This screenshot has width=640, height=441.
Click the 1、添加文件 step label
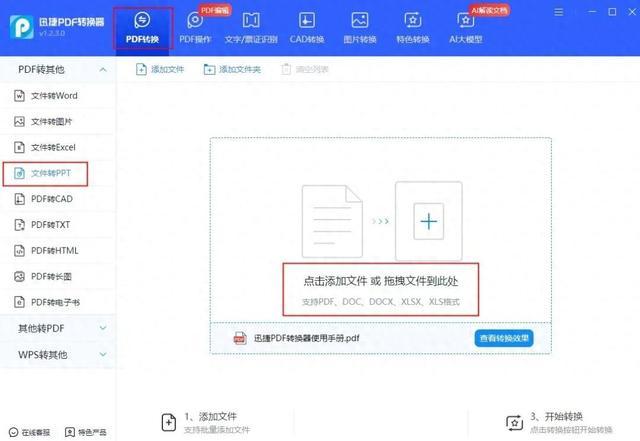211,416
